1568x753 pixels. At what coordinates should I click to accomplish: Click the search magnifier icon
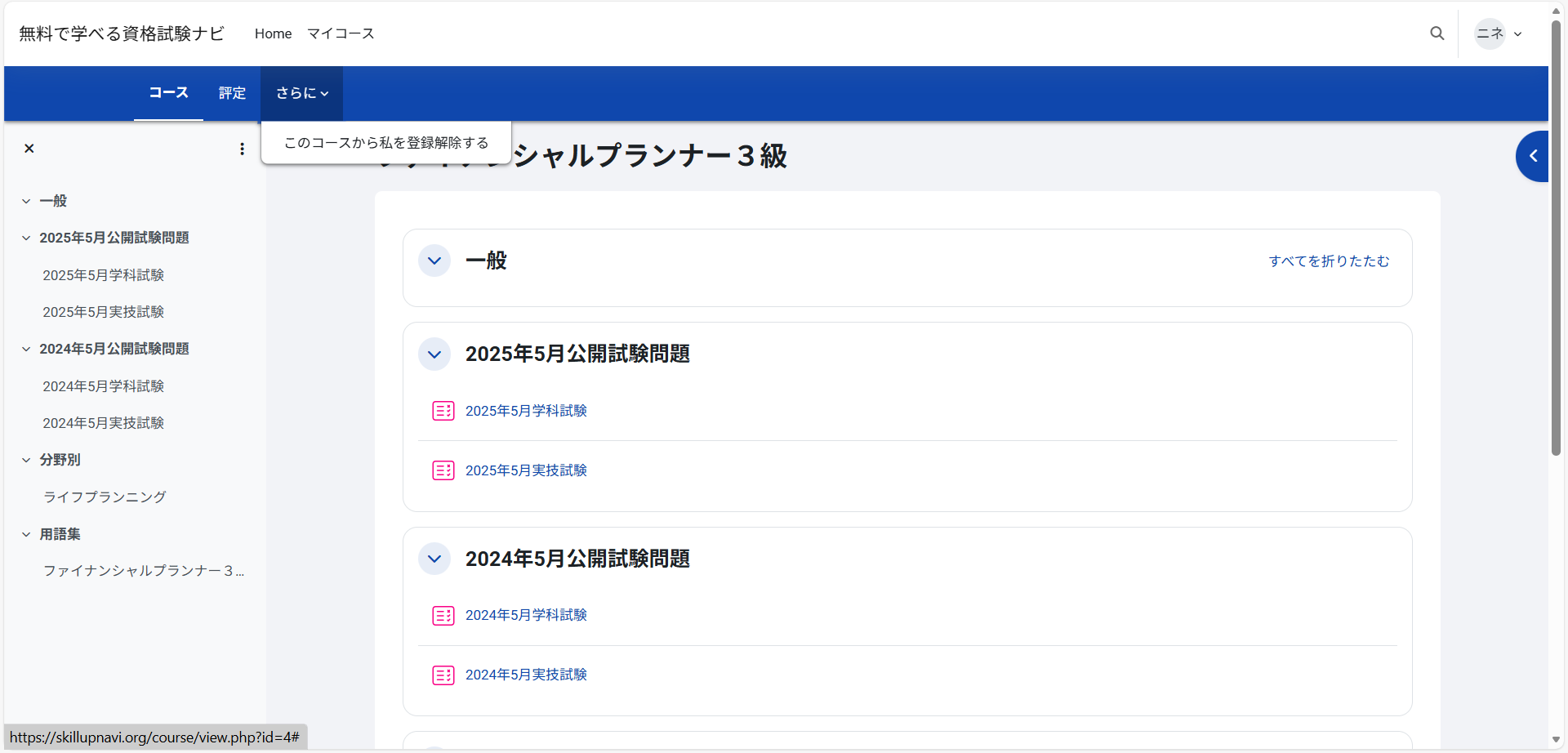[1437, 33]
